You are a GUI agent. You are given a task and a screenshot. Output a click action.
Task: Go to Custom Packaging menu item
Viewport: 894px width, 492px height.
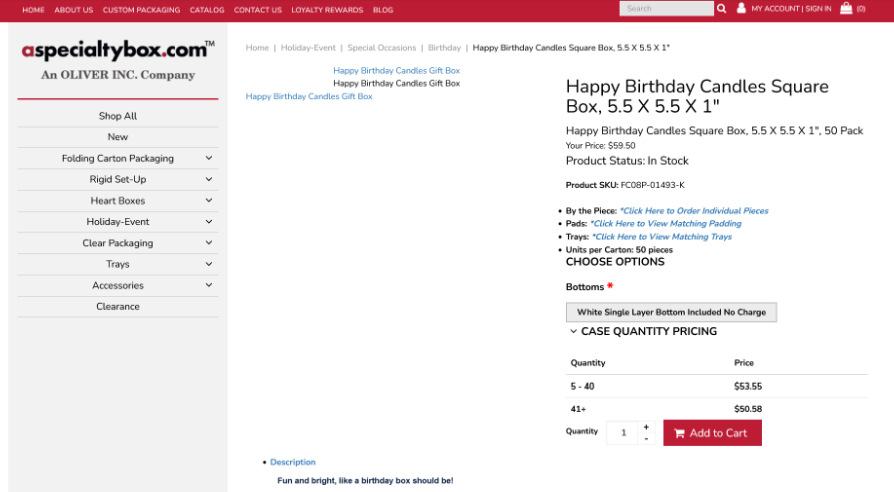pos(141,10)
